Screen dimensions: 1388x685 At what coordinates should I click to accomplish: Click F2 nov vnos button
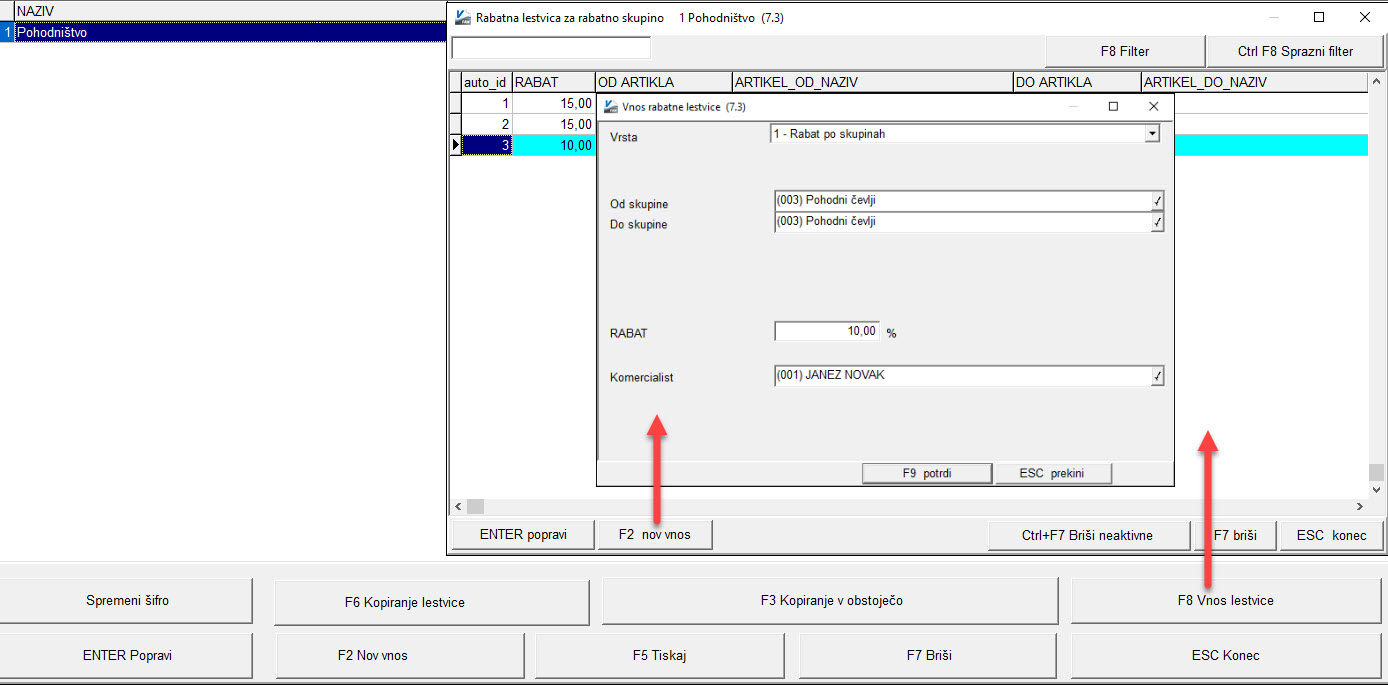655,535
